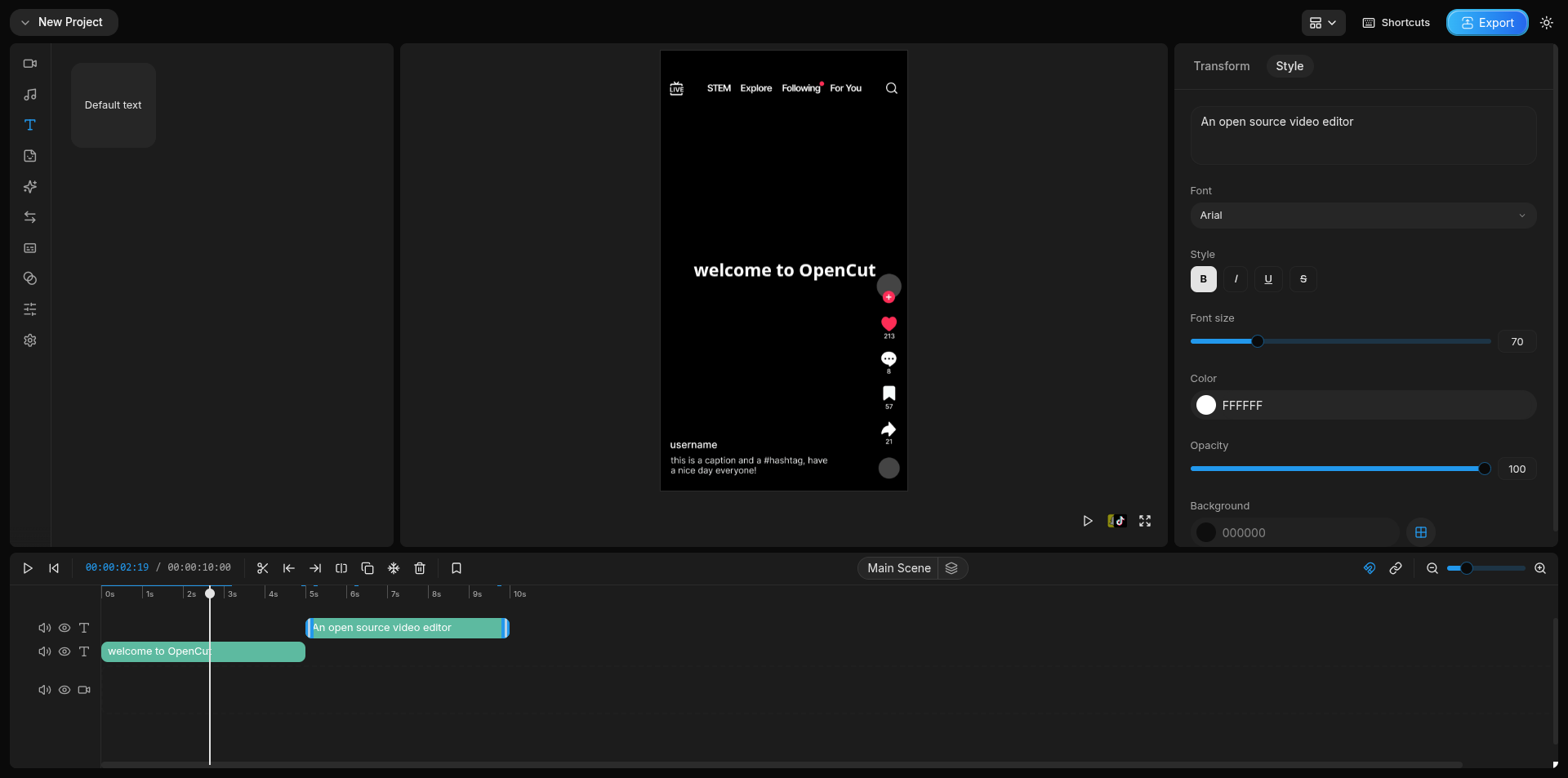Open the Effects sparkle panel
This screenshot has width=1568, height=778.
30,187
